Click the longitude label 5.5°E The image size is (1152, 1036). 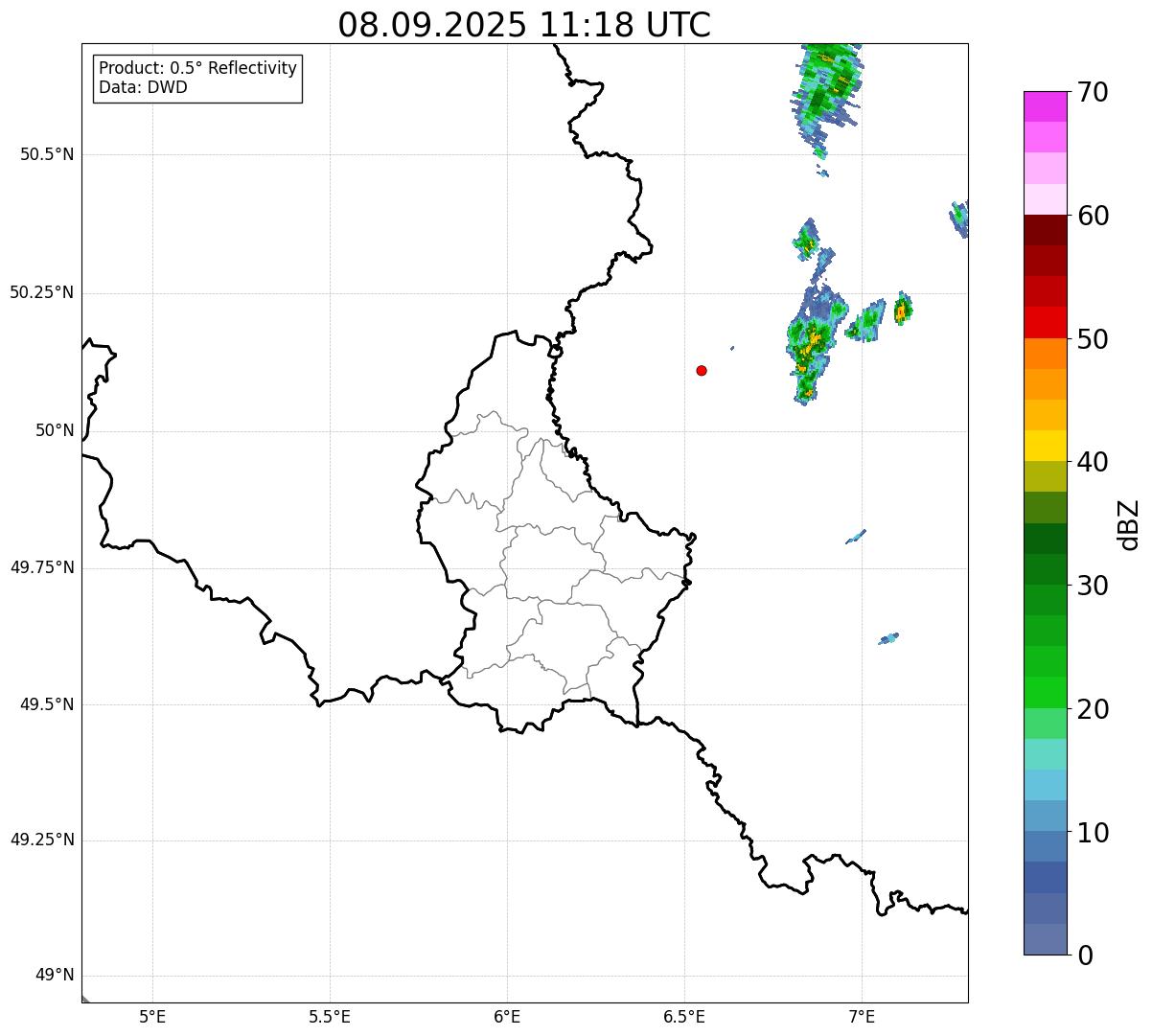[330, 1016]
